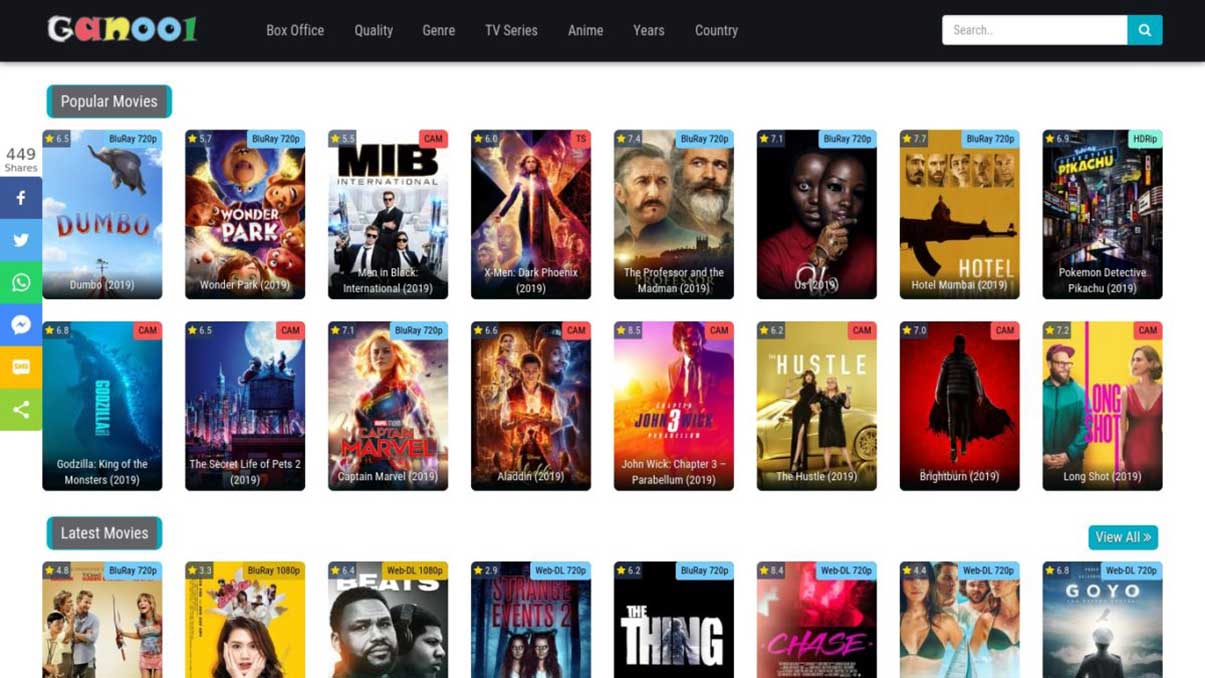Open the Chase poster in Latest Movies
Screen dimensions: 1205x678
(817, 620)
